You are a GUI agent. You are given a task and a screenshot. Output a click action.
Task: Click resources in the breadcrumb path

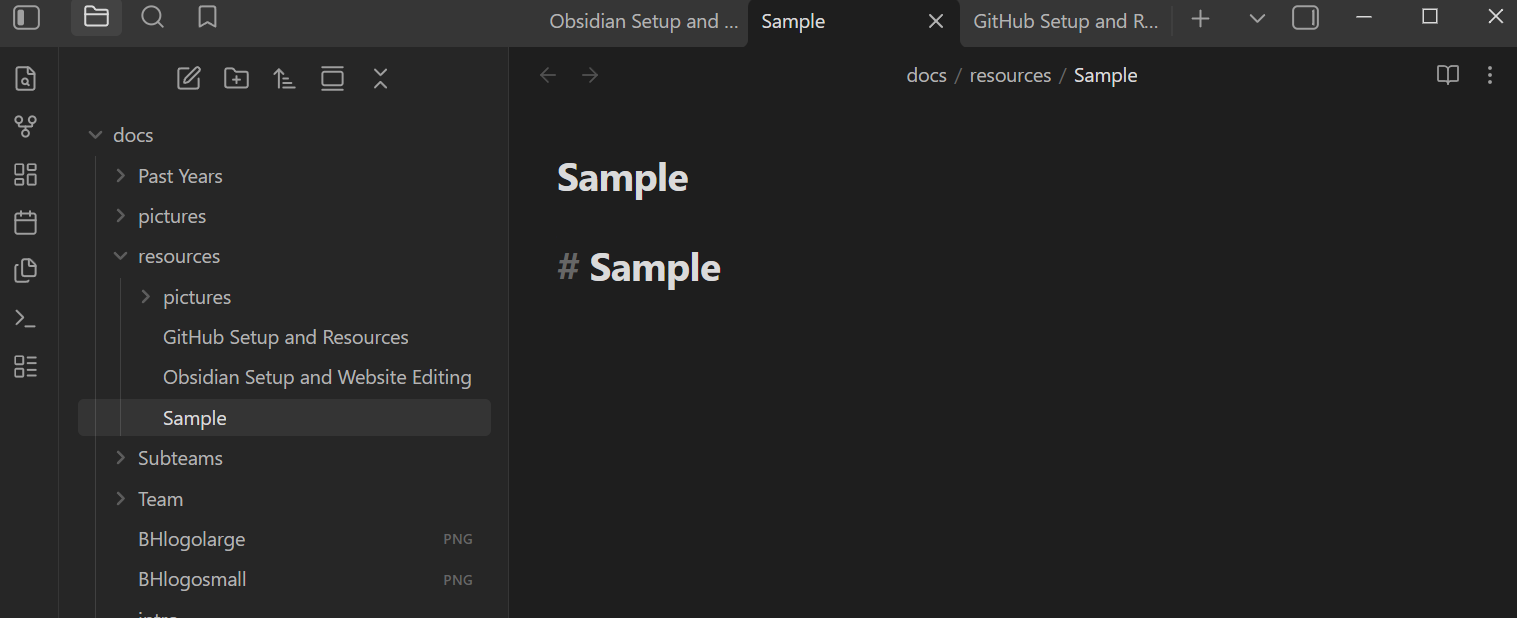[1010, 75]
